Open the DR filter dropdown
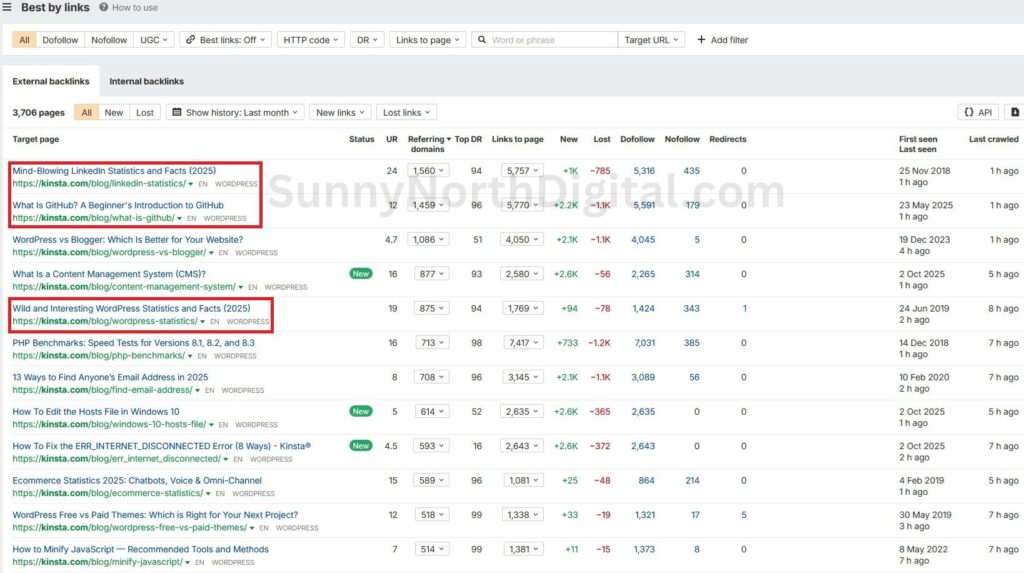 (x=367, y=40)
